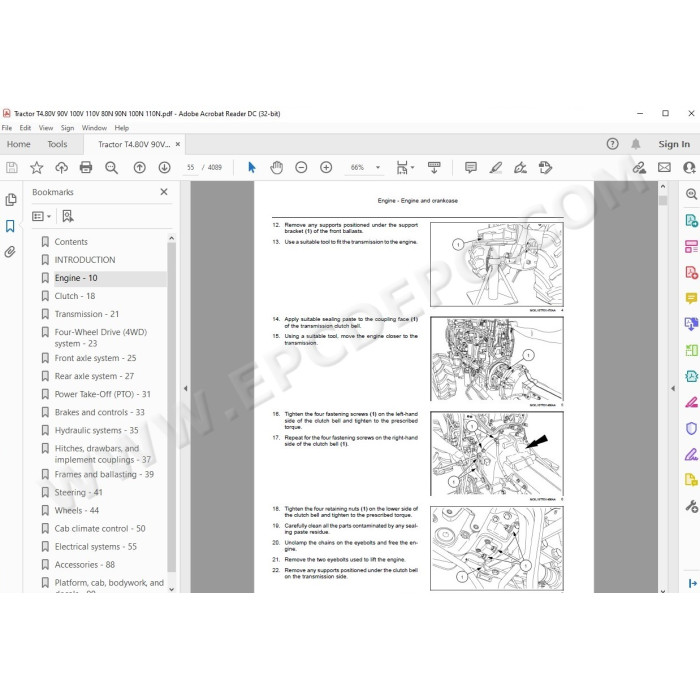This screenshot has width=700, height=700.
Task: Click the Sign In button
Action: click(674, 144)
